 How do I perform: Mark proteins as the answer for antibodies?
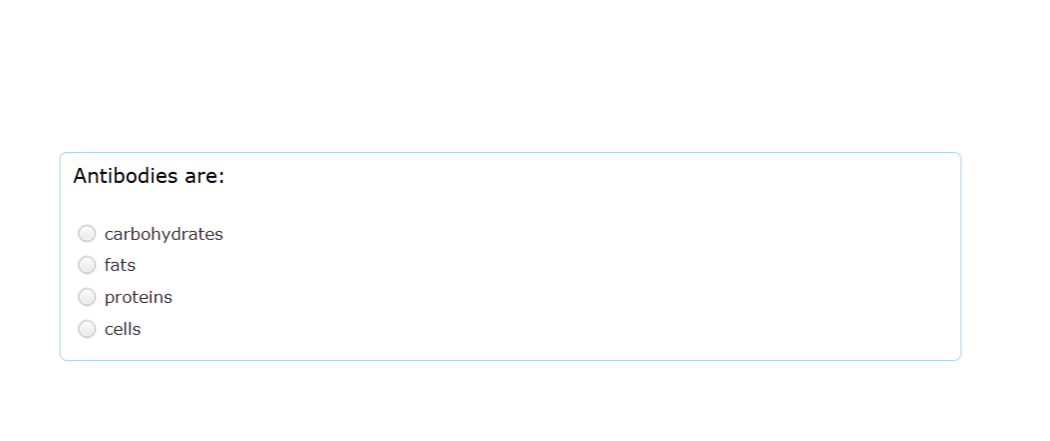coord(87,296)
